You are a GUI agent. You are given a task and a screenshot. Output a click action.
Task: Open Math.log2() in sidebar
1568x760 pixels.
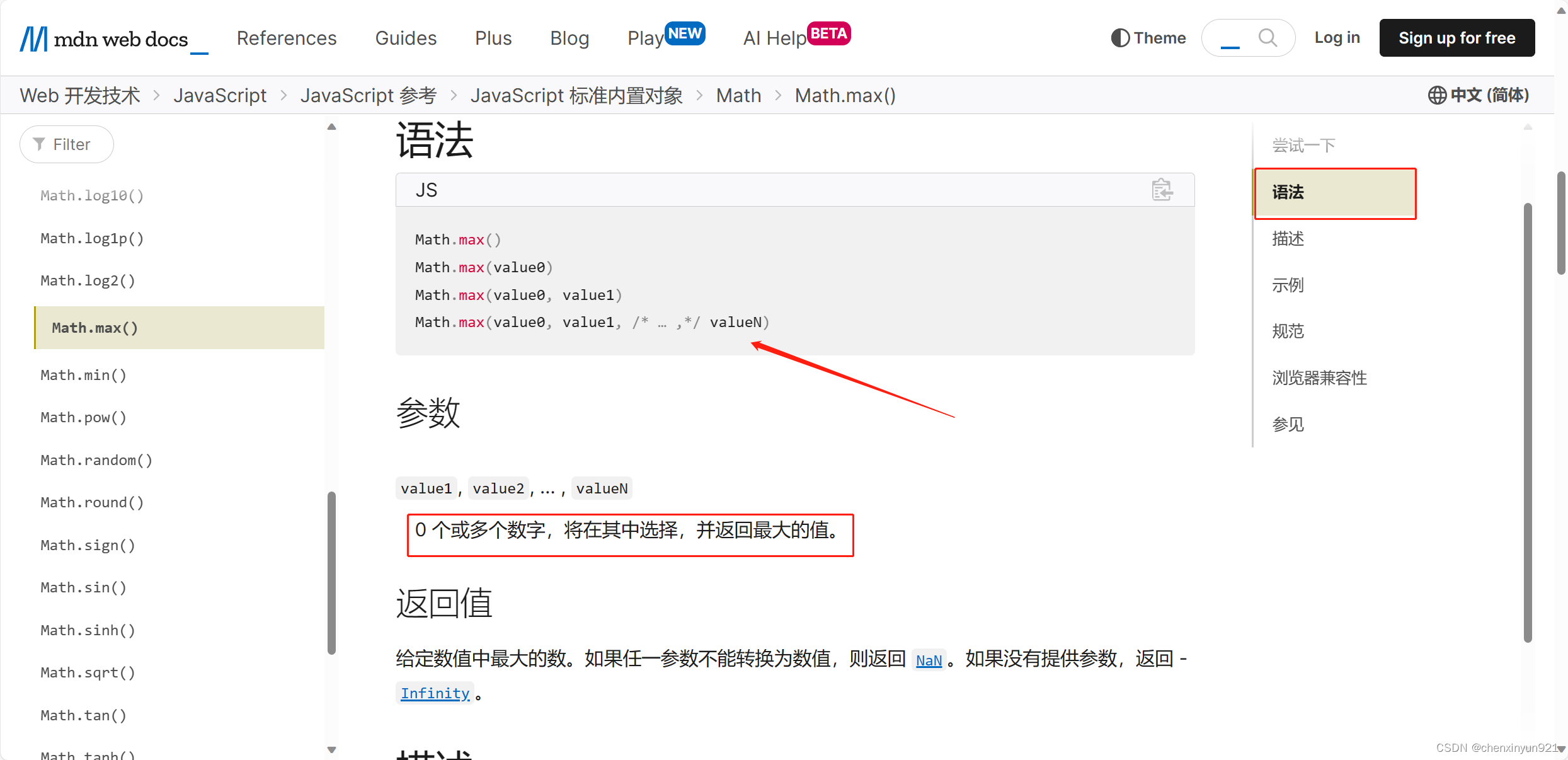[88, 280]
